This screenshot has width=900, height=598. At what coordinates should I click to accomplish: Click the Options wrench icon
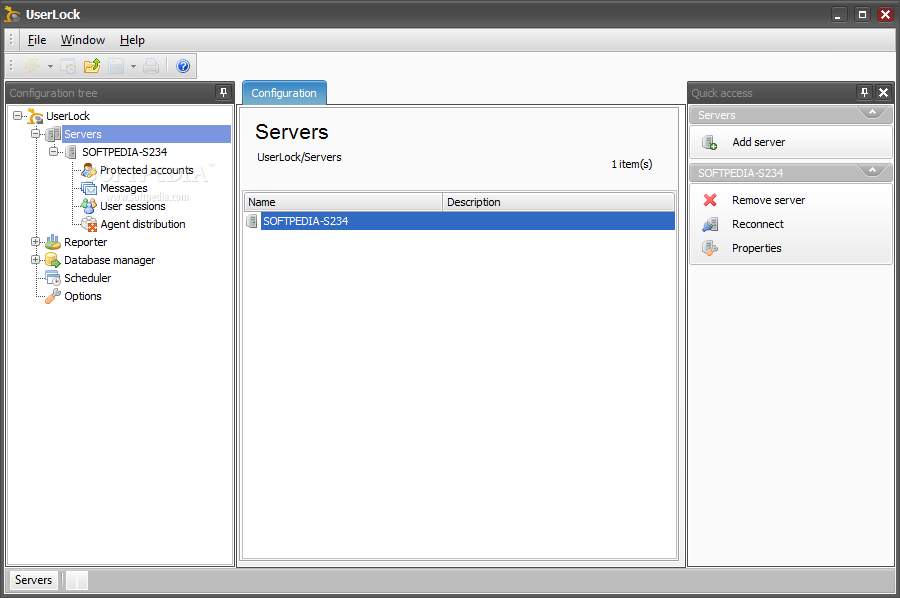[53, 296]
